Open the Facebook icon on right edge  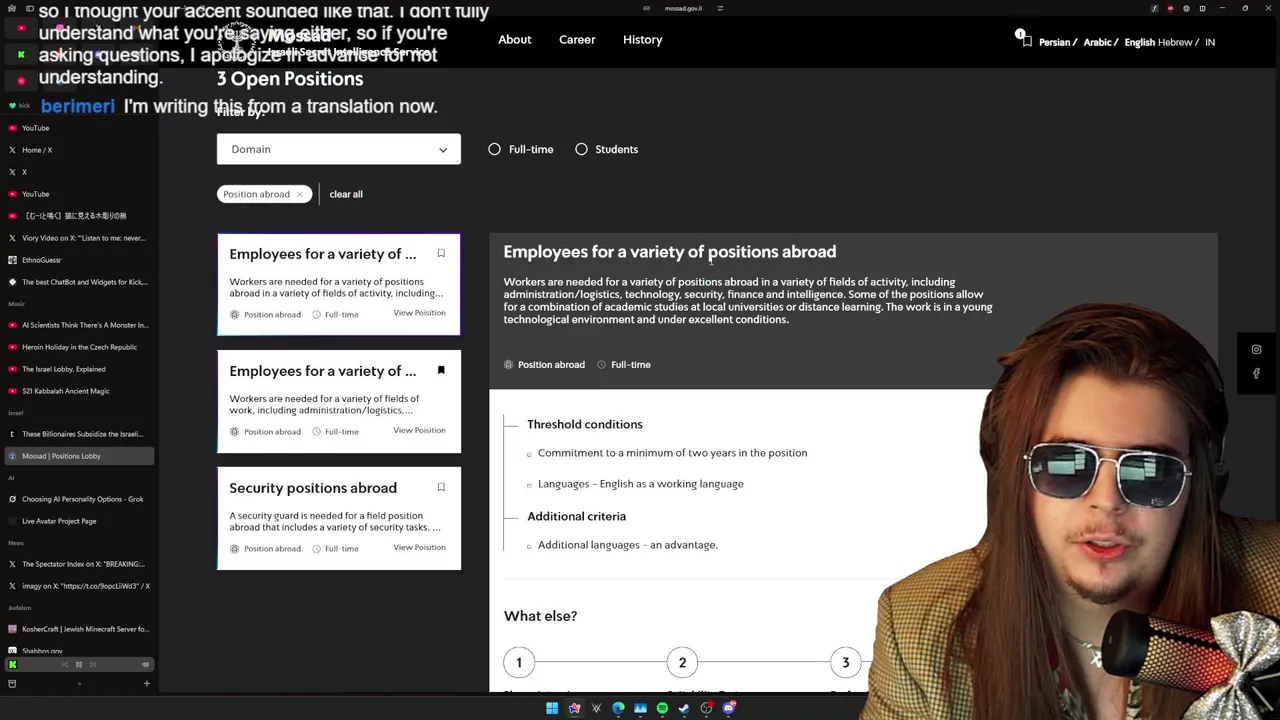(x=1256, y=373)
